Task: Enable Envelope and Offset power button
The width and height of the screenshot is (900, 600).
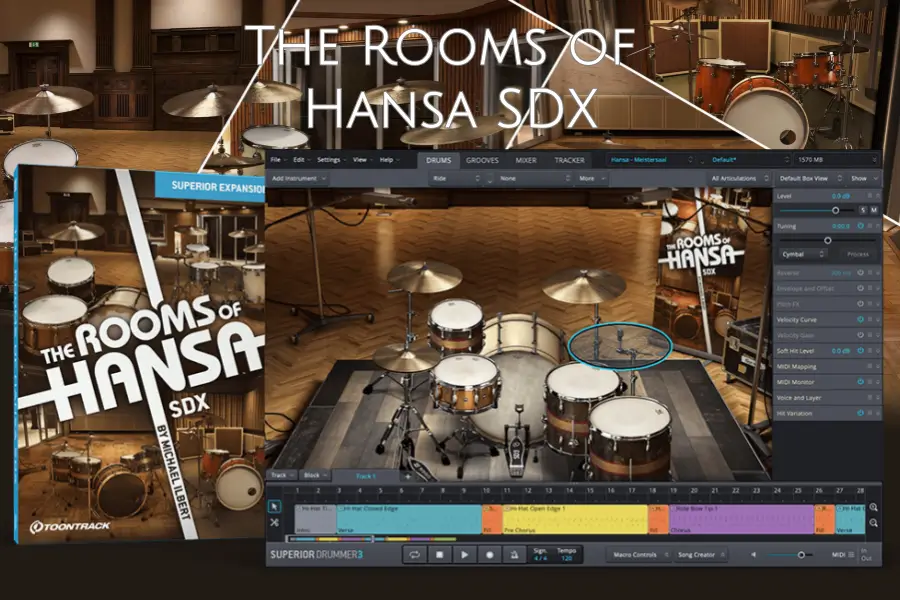Action: (860, 288)
